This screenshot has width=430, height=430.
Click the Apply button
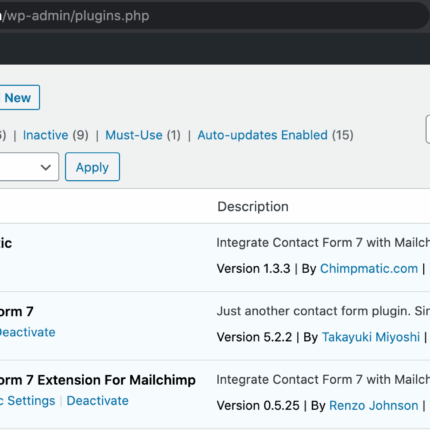tap(92, 167)
